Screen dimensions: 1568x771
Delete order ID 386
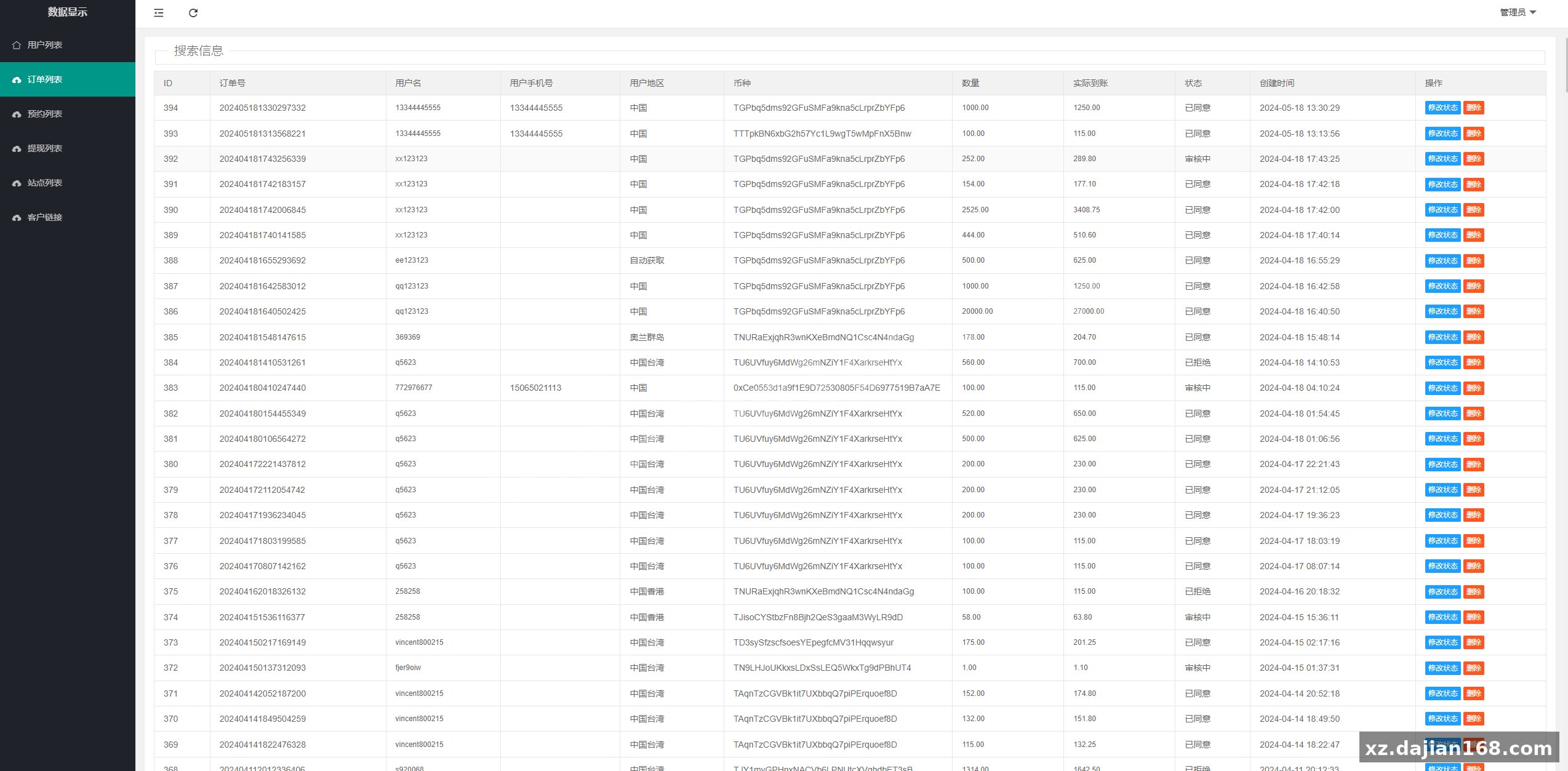click(1473, 311)
